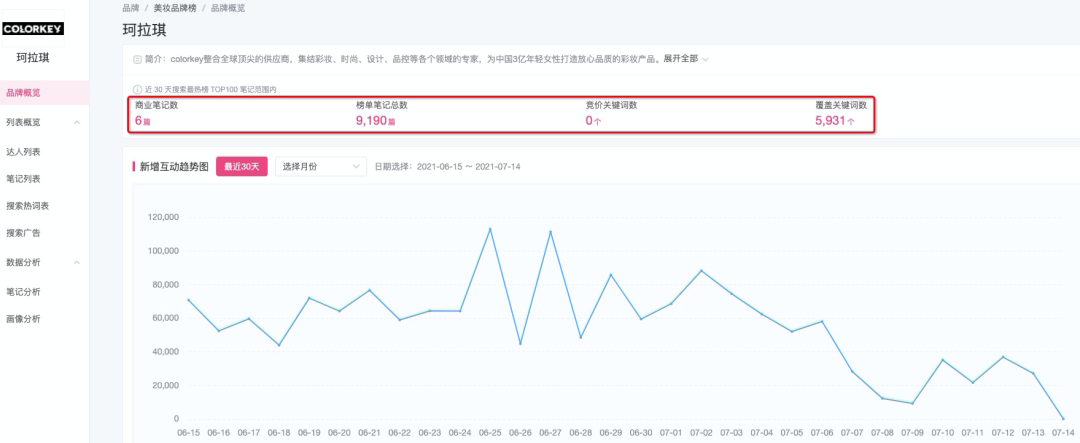Image resolution: width=1080 pixels, height=443 pixels.
Task: Click the 珂拉琪 name under sidebar logo
Action: pyautogui.click(x=33, y=58)
